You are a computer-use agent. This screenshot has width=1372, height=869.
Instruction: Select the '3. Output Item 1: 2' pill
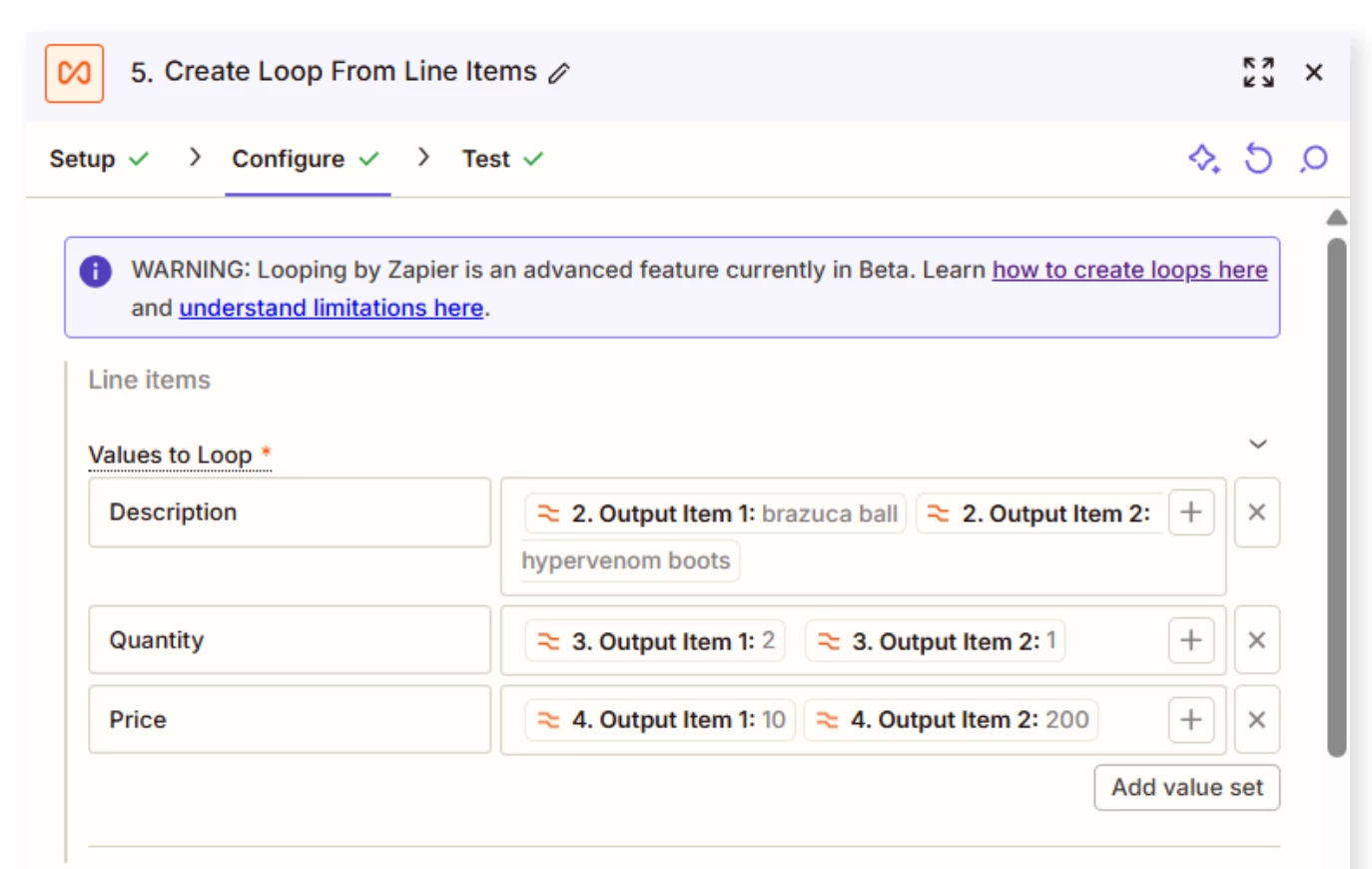[655, 641]
